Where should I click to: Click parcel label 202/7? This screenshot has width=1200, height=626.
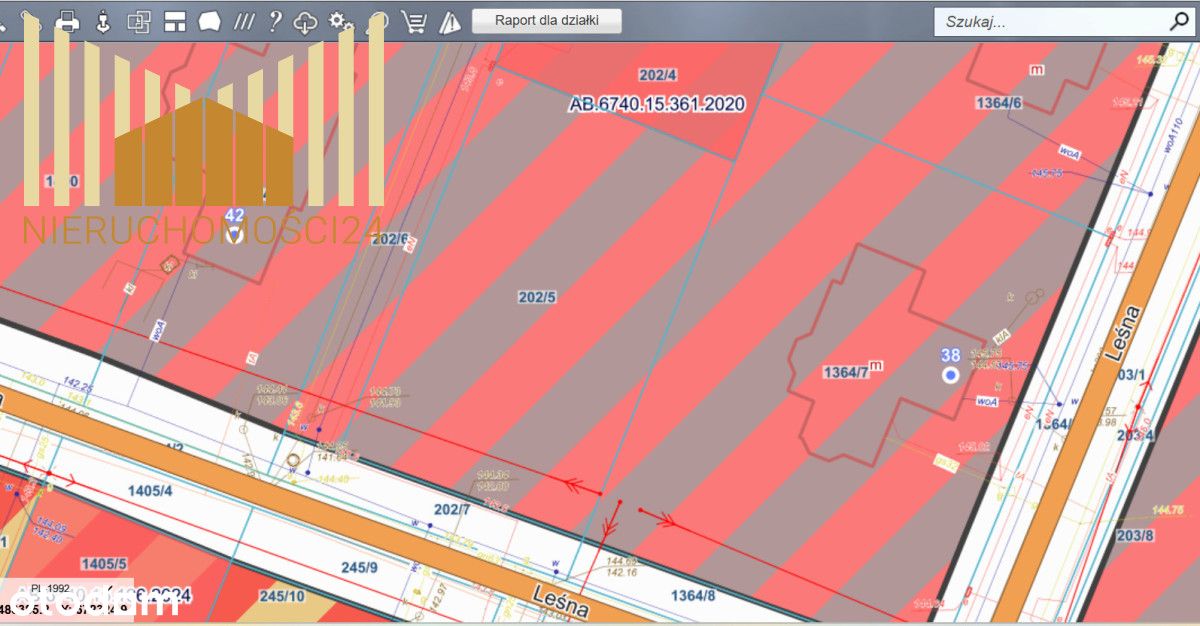click(x=452, y=510)
